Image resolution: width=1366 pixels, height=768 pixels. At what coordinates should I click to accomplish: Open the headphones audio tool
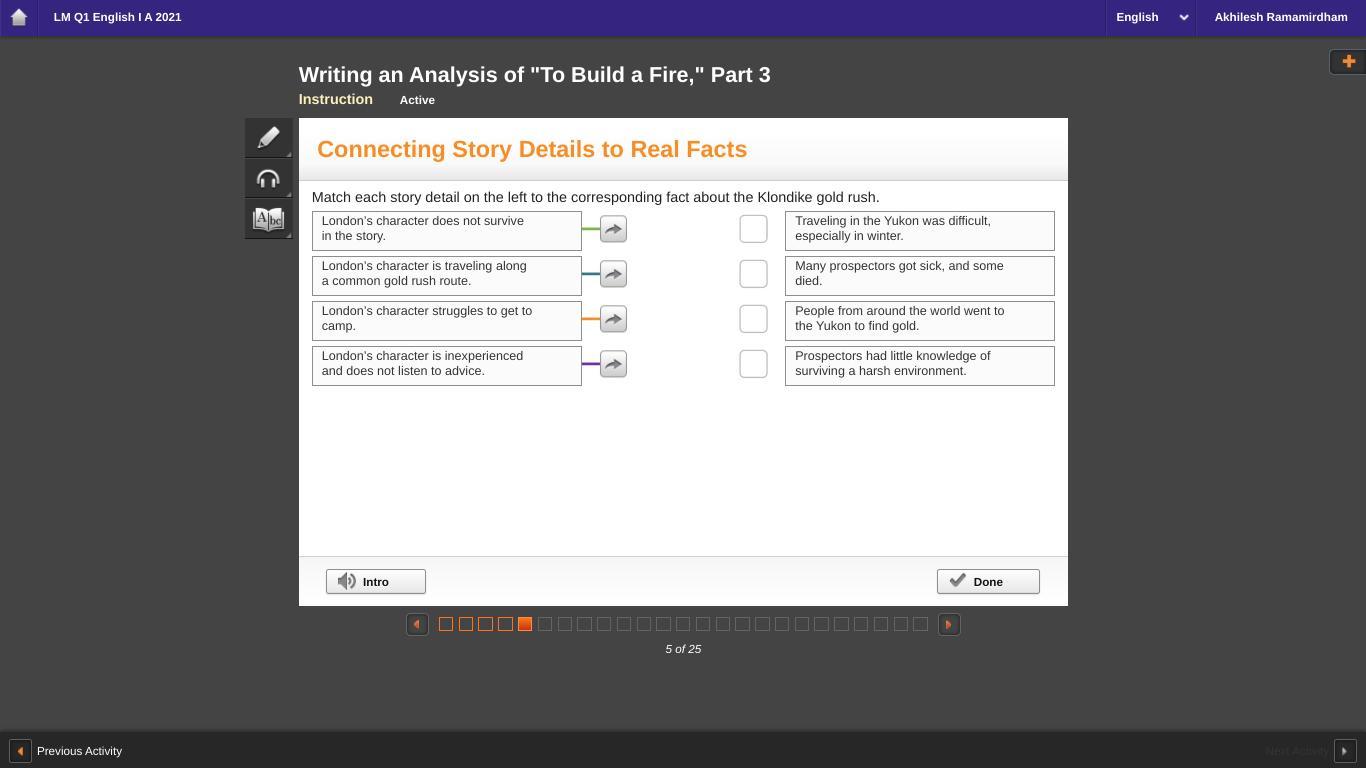pyautogui.click(x=268, y=179)
